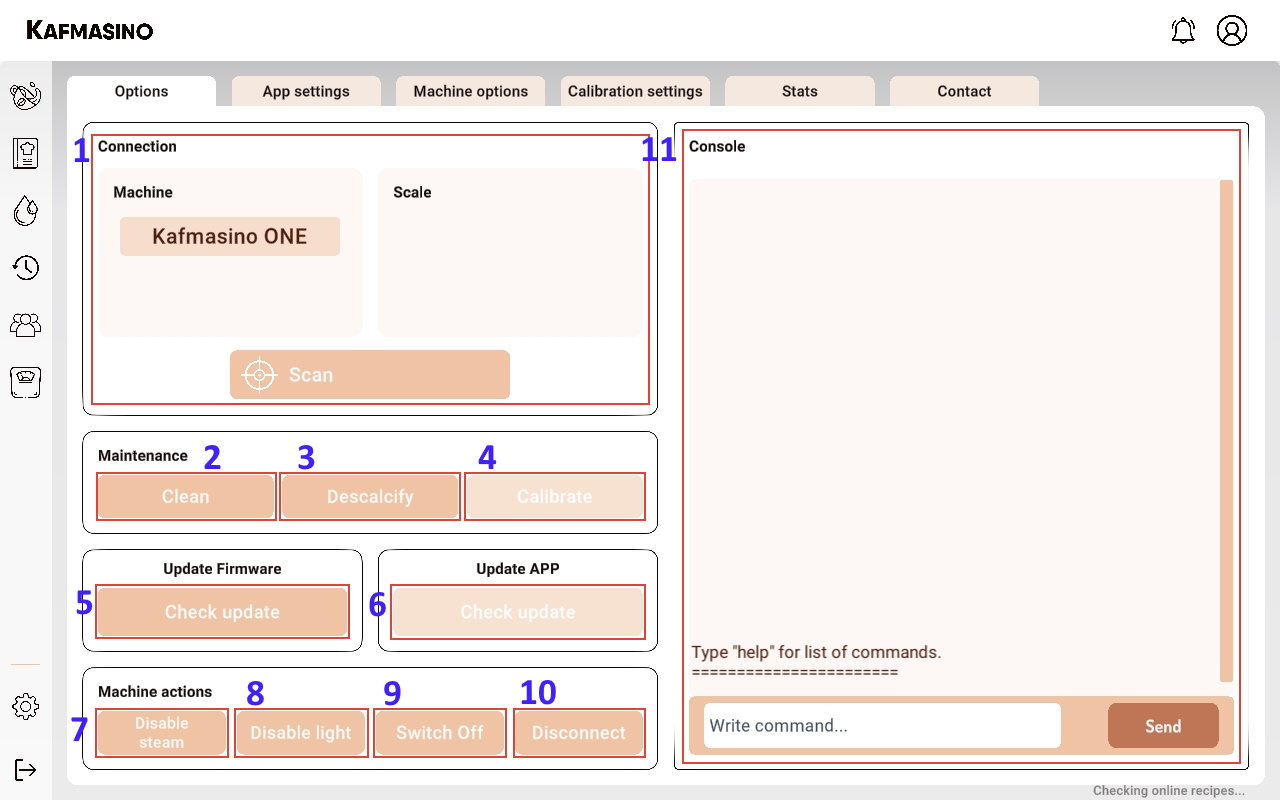Image resolution: width=1280 pixels, height=800 pixels.
Task: Click Disable light button
Action: pos(301,733)
